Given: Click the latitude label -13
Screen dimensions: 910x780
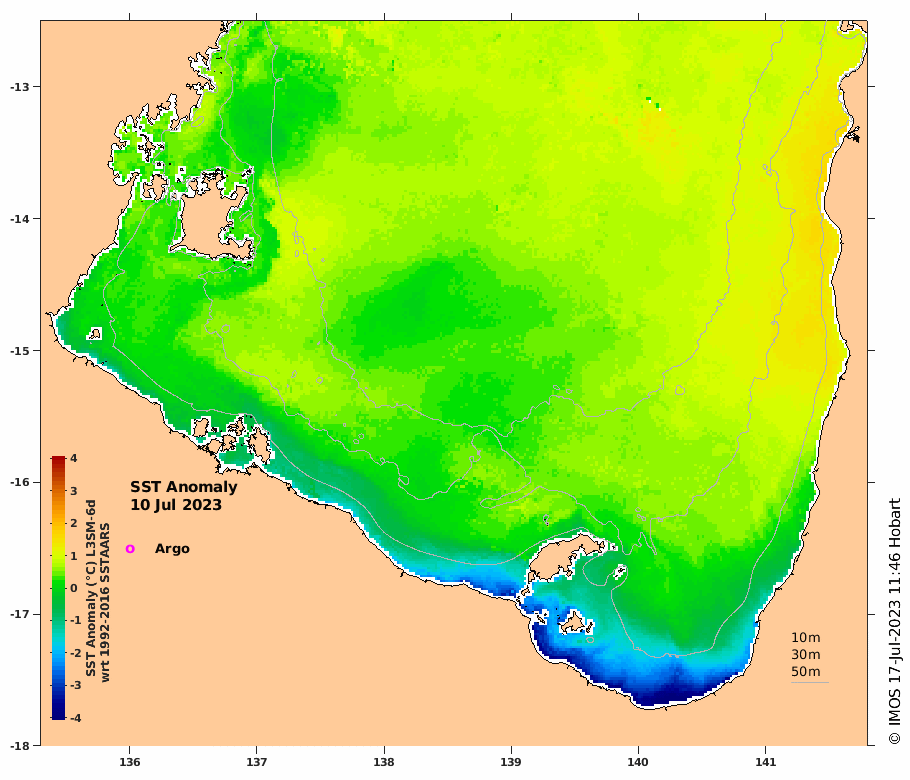Looking at the screenshot, I should coord(20,87).
